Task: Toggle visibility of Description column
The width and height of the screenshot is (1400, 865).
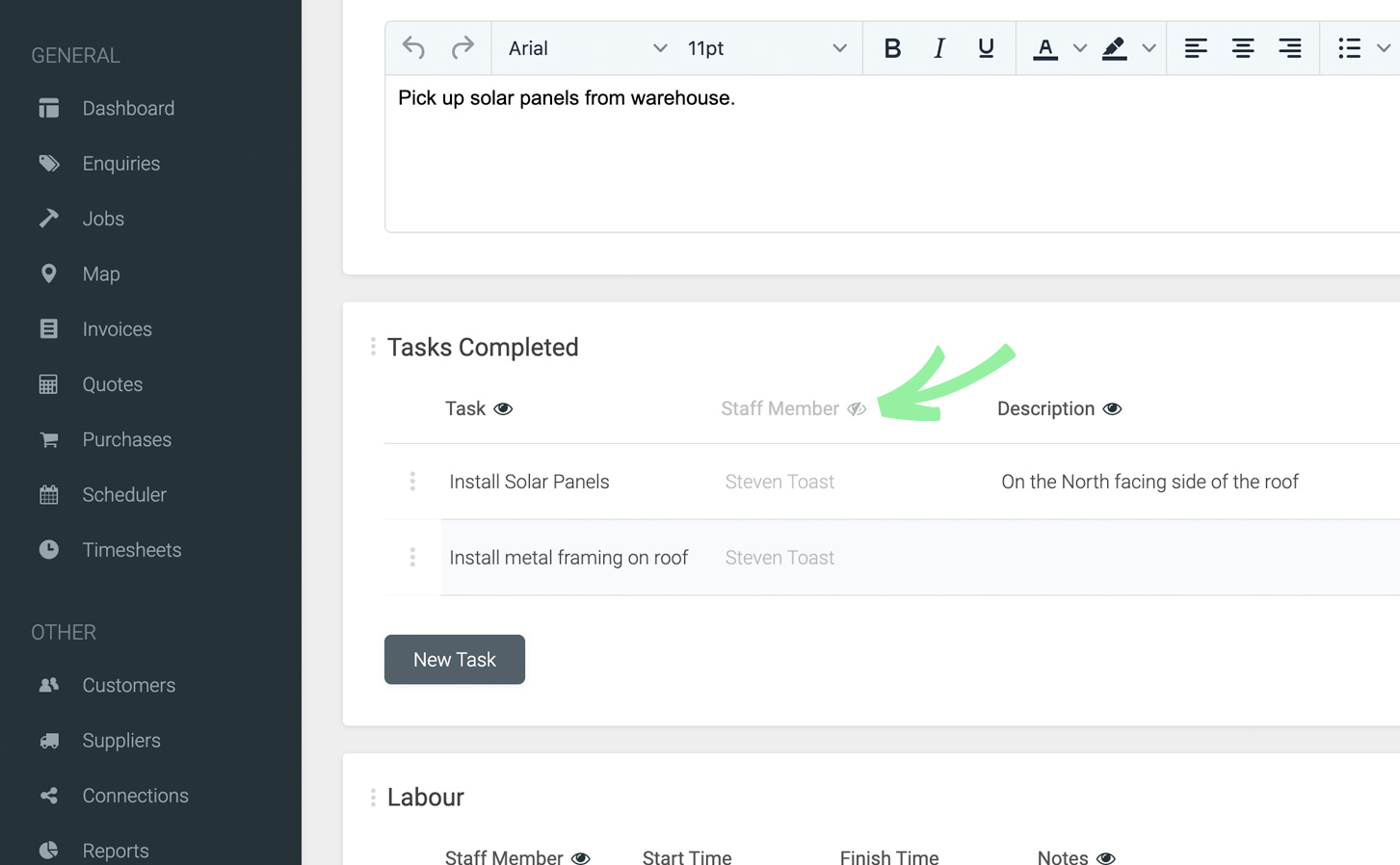Action: tap(1112, 409)
